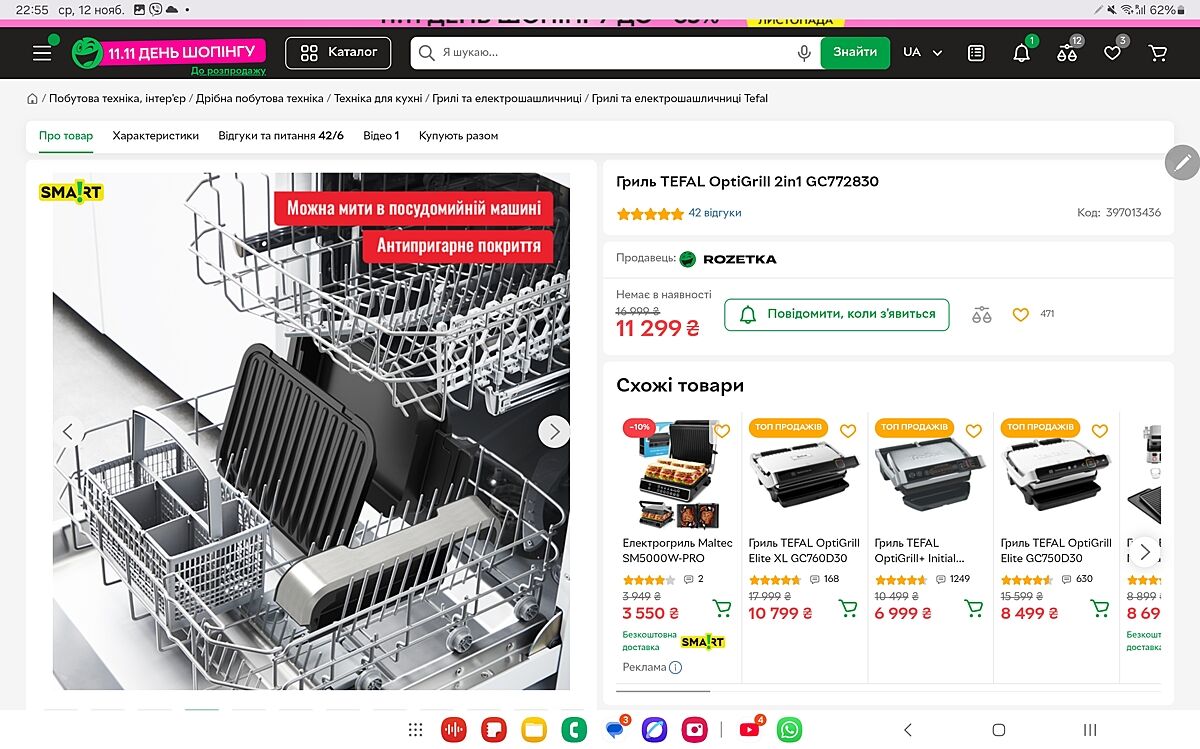1200x749 pixels.
Task: Toggle wishlist heart on Elite GC750D30
Action: coord(1100,431)
